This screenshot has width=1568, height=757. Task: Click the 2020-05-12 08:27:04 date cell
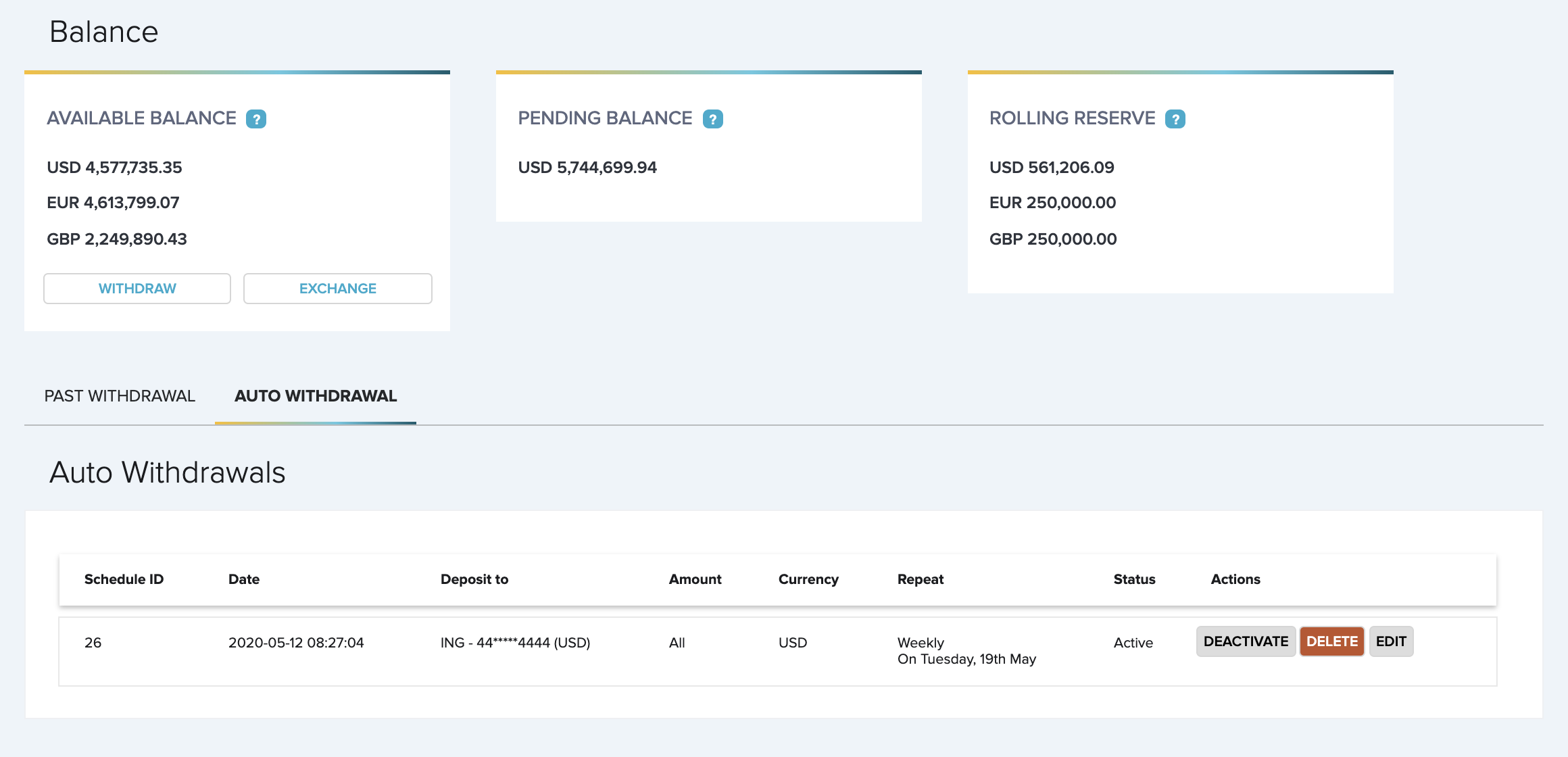(296, 643)
